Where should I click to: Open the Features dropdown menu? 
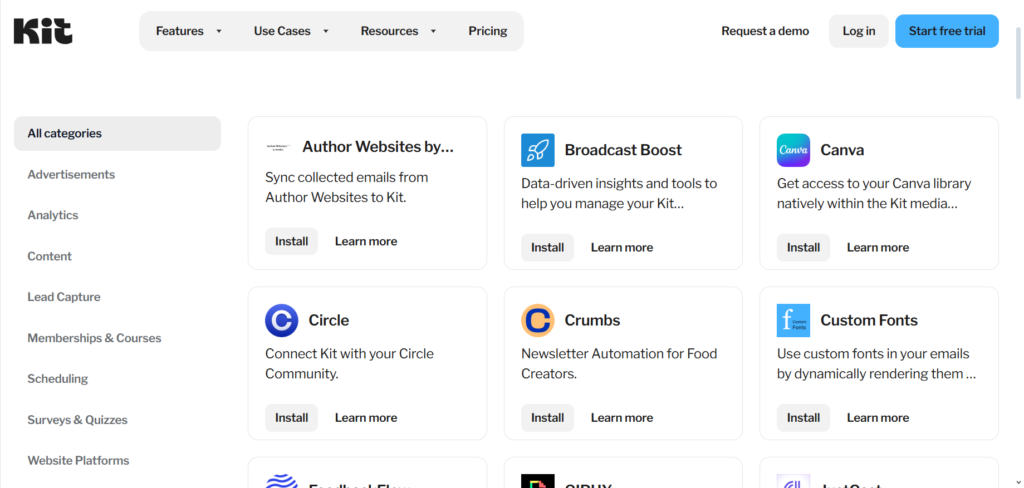[x=189, y=31]
